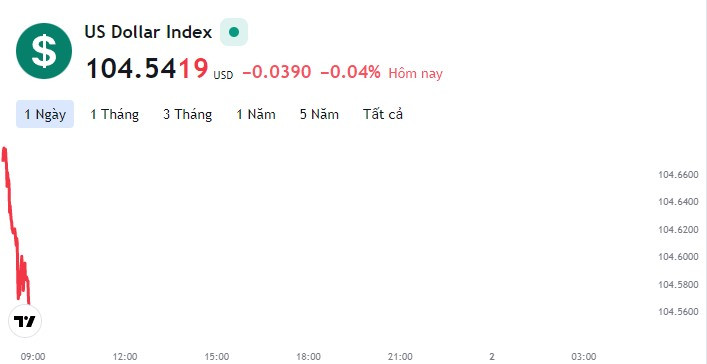
Task: Switch to the 1 Tháng range
Action: coord(115,114)
